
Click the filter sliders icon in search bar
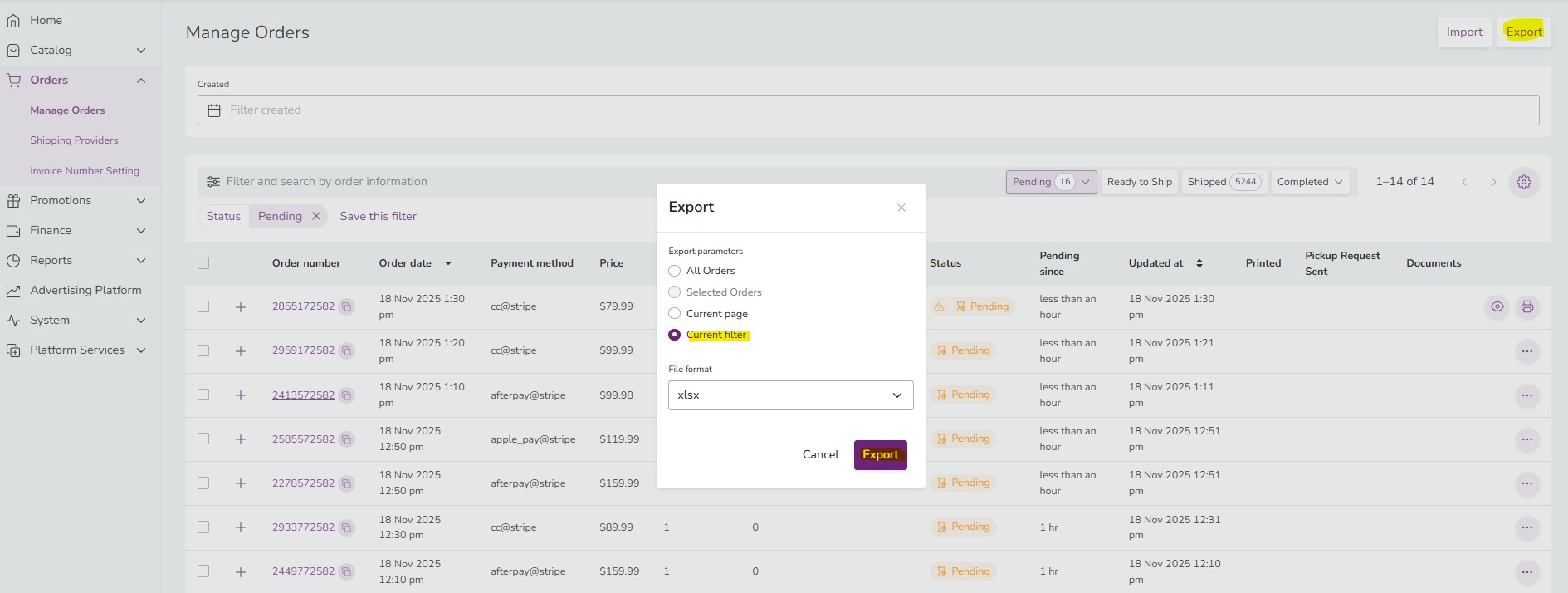pos(213,182)
